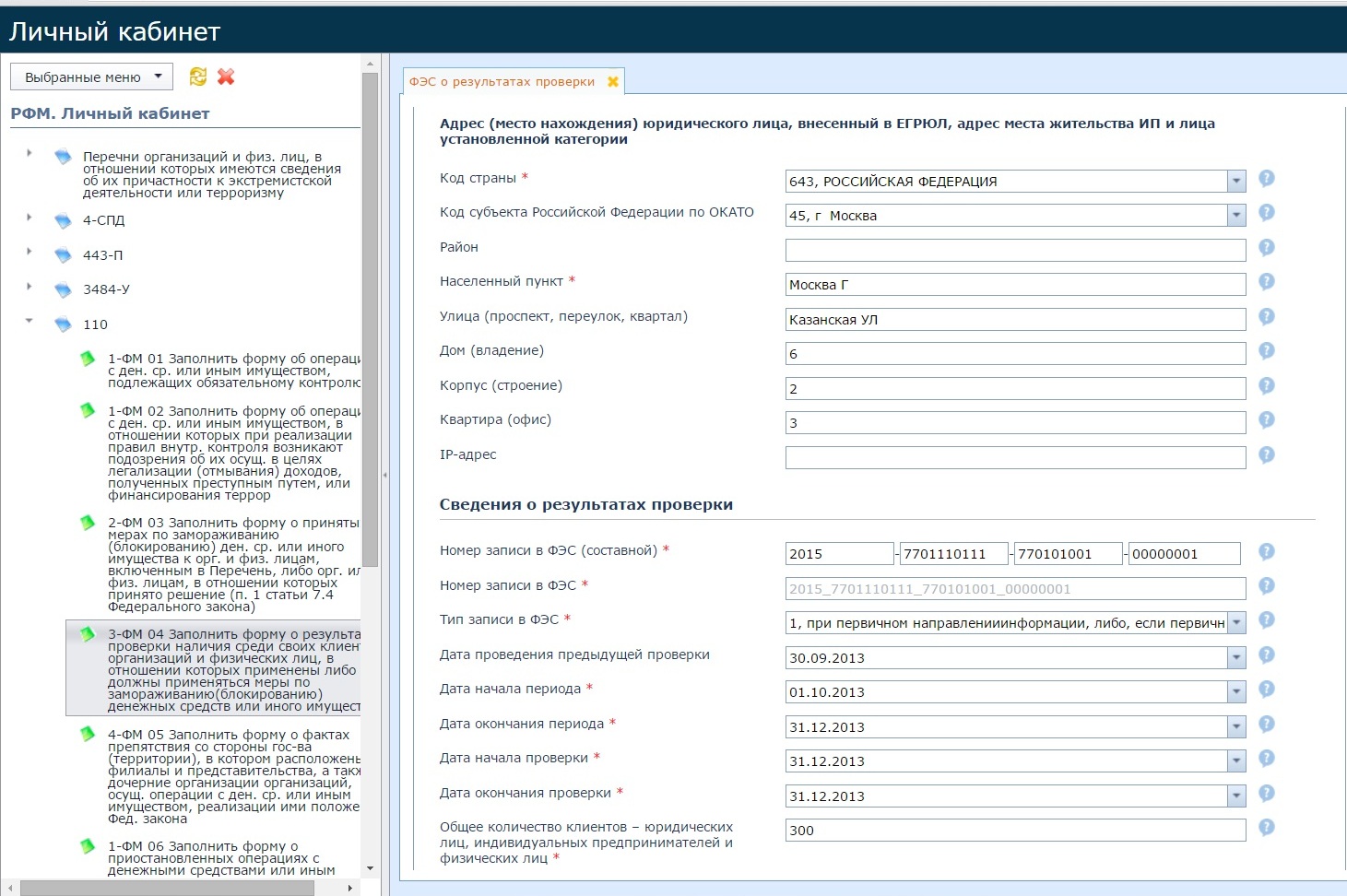Click the year field containing 2015

pos(839,553)
